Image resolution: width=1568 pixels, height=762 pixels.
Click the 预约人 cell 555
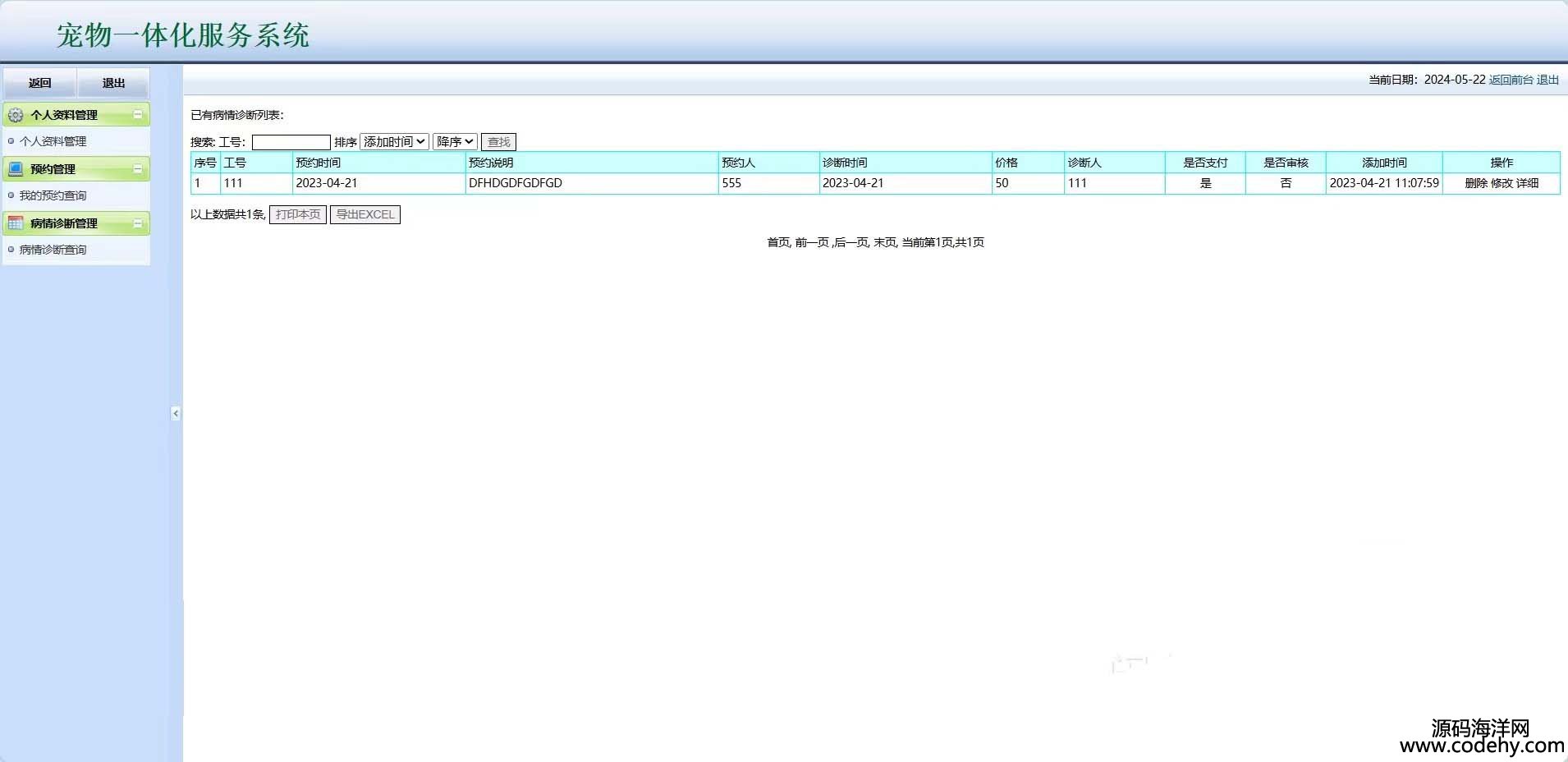tap(768, 183)
